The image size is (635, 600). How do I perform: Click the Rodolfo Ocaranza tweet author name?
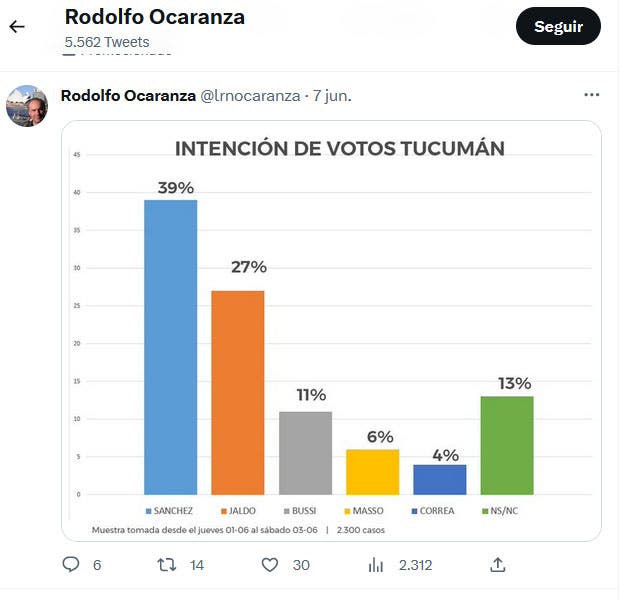128,96
